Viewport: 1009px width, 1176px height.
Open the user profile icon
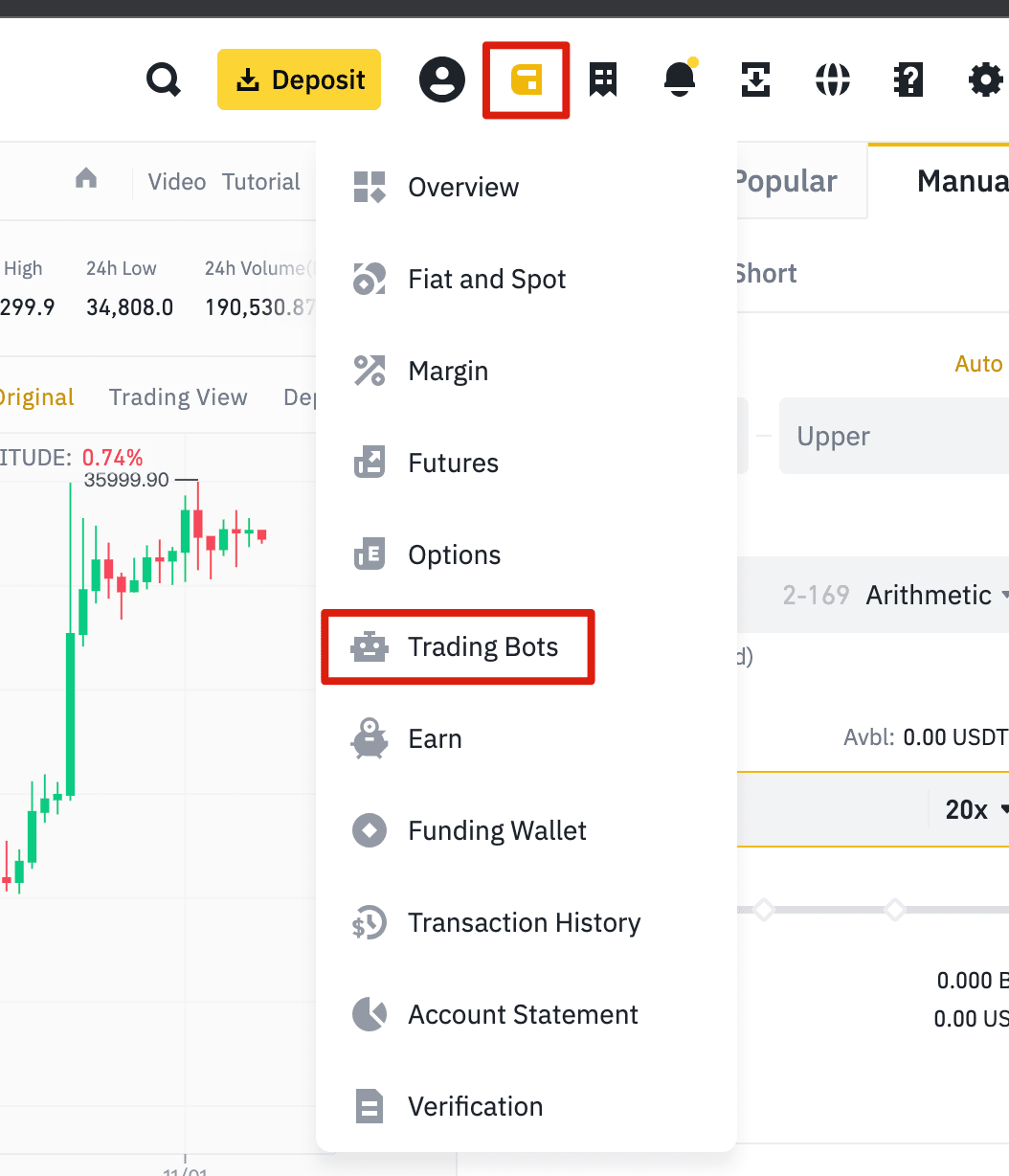pyautogui.click(x=442, y=80)
